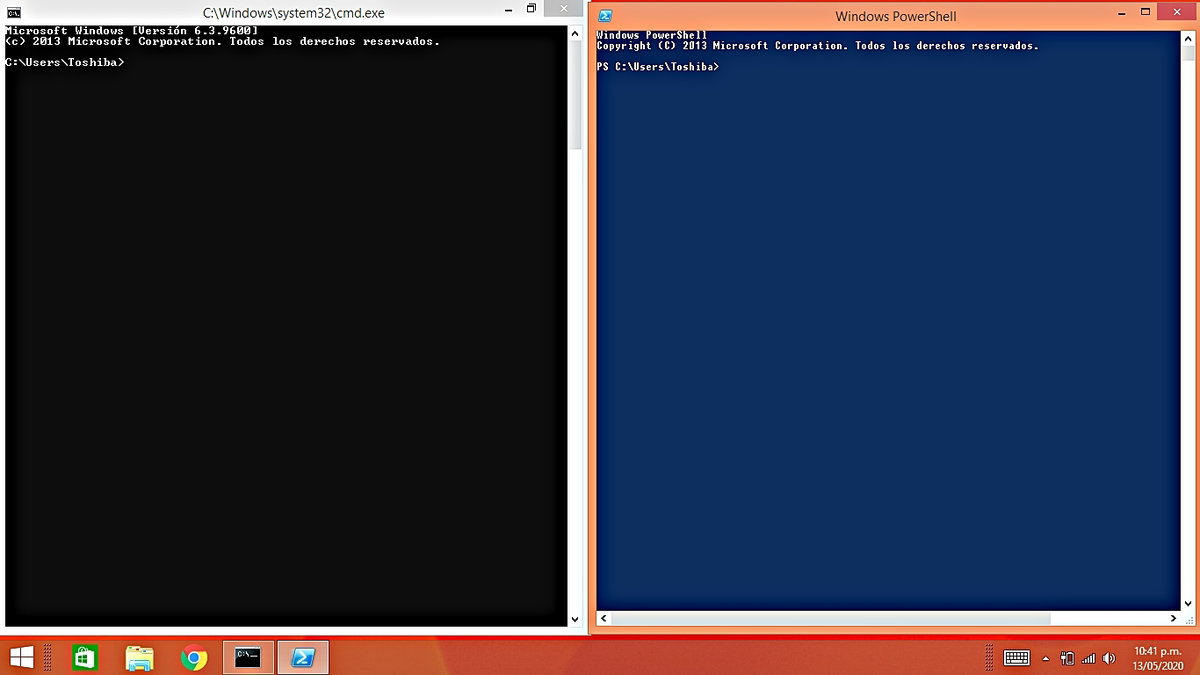Screen dimensions: 1200x675
Task: Launch the Windows Store from taskbar
Action: pyautogui.click(x=85, y=657)
